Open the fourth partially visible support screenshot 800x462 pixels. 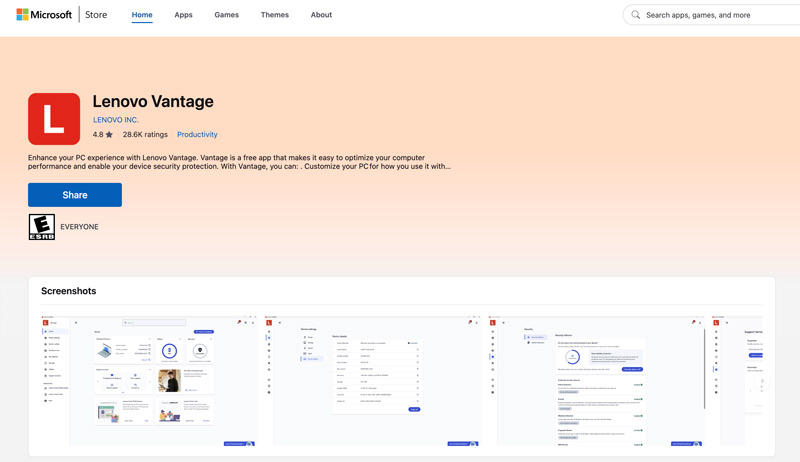(737, 381)
